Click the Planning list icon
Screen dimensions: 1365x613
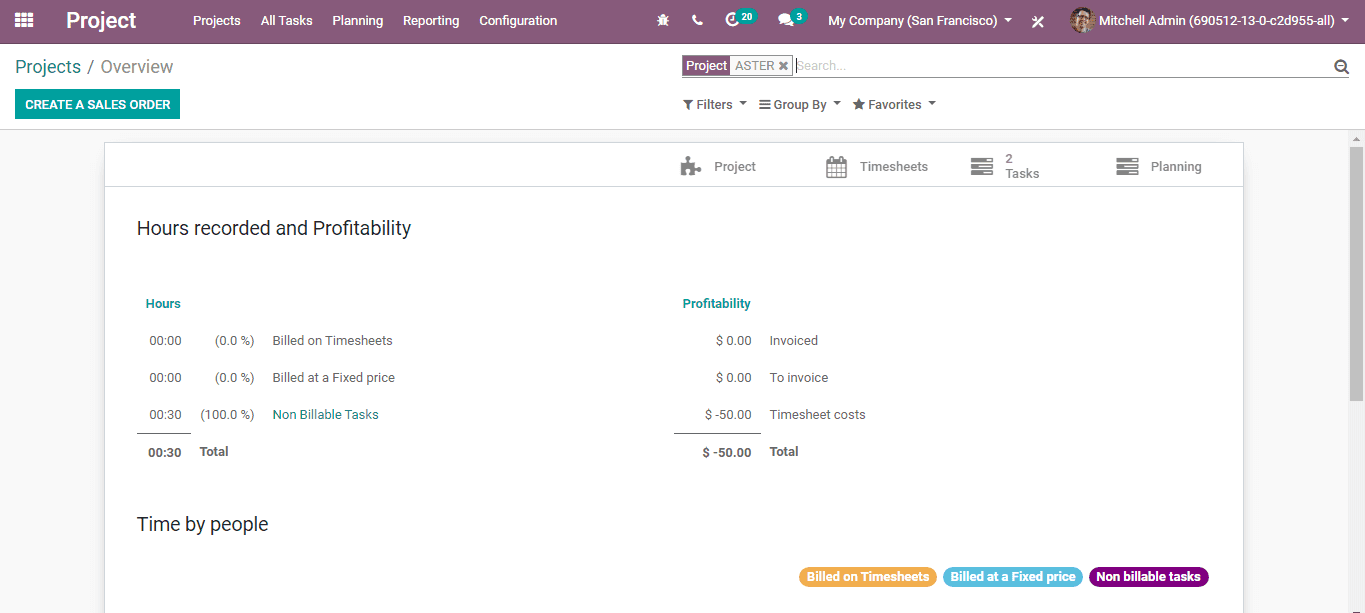1127,167
